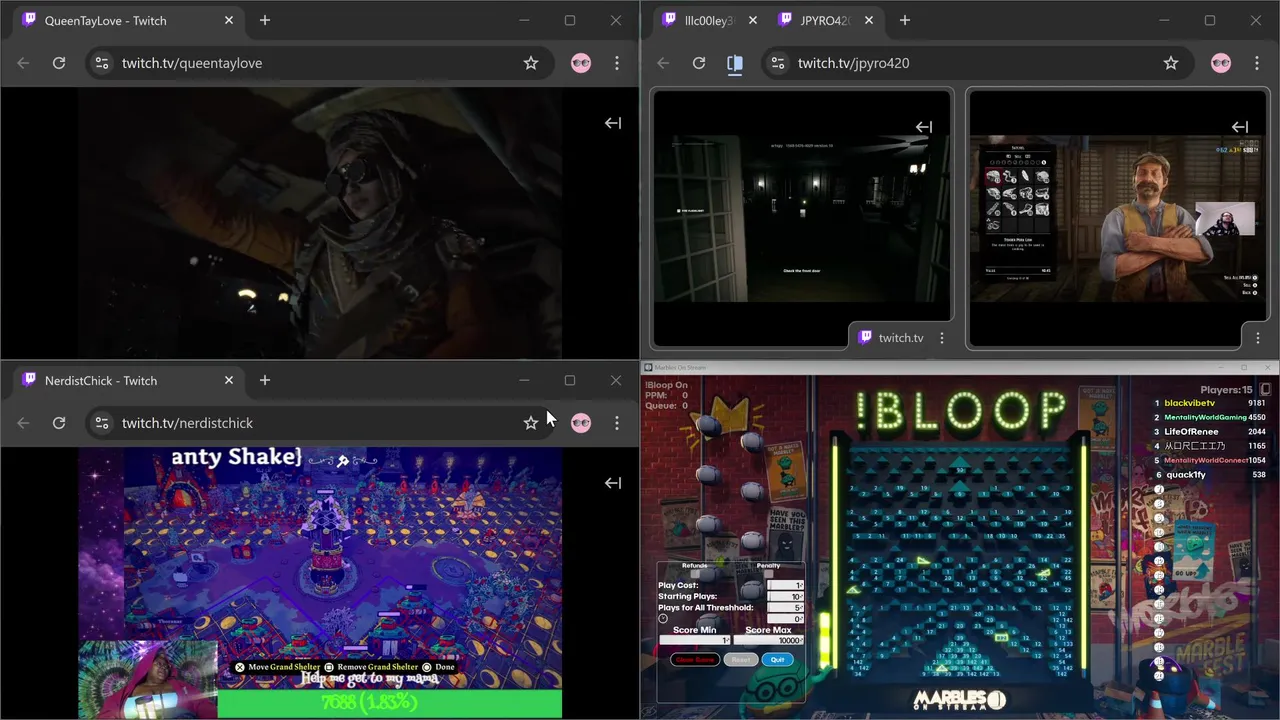This screenshot has height=720, width=1280.
Task: Reload the JPYRO420 Twitch page
Action: coord(699,63)
